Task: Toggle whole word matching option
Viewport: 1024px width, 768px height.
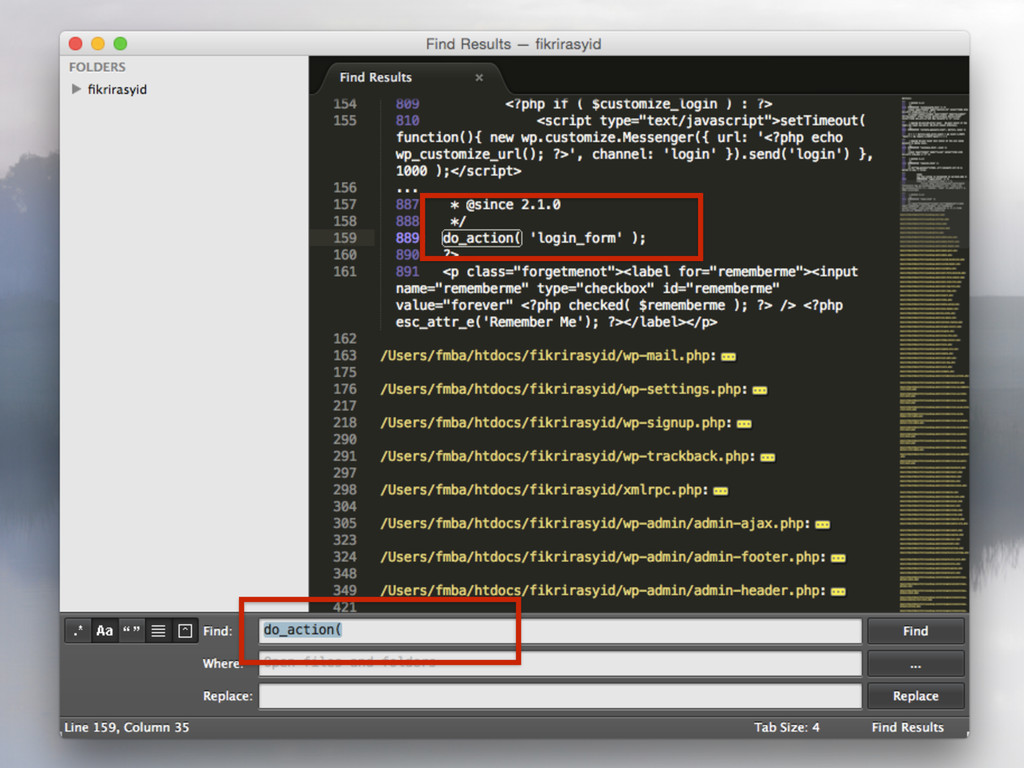Action: pos(131,631)
